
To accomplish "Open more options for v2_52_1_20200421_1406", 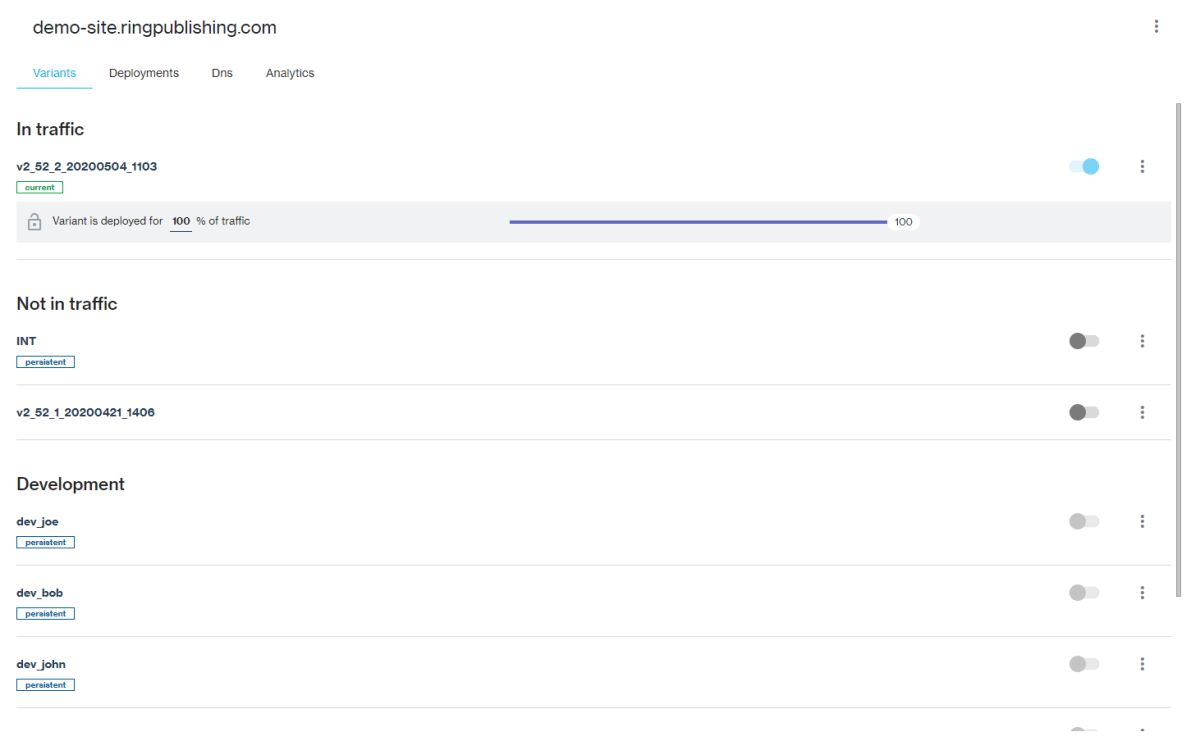I will (1143, 412).
